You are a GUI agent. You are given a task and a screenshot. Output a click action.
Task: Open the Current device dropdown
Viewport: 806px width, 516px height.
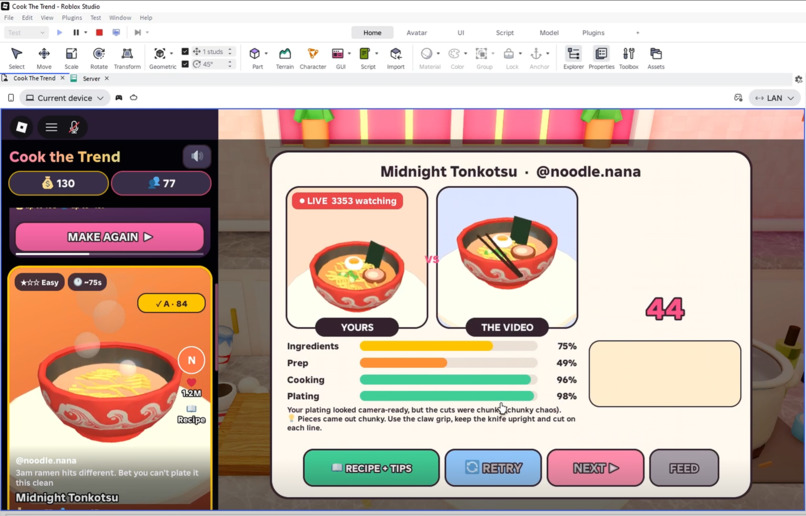pyautogui.click(x=65, y=98)
